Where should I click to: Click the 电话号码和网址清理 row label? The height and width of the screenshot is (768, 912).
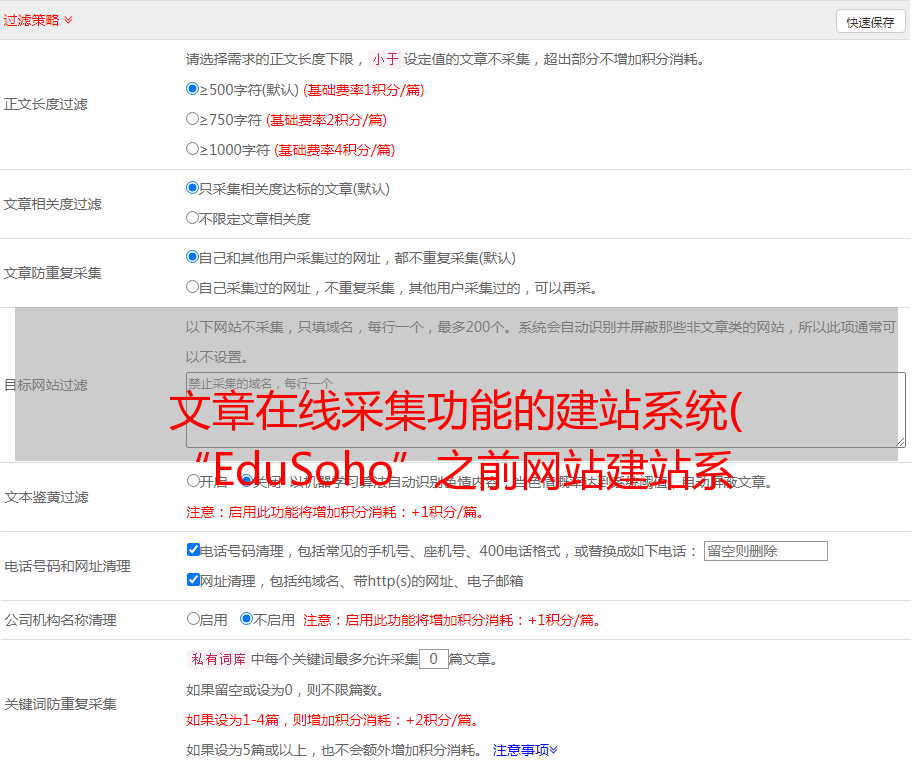pyautogui.click(x=67, y=566)
